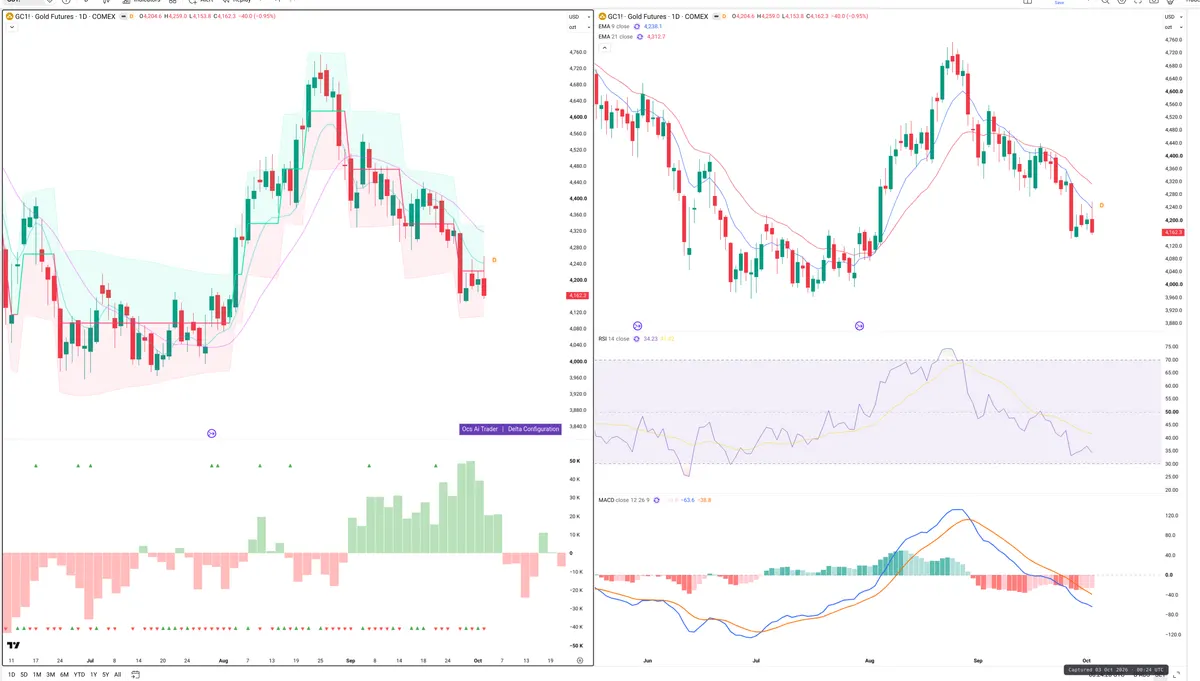The image size is (1200, 681).
Task: Select the 1Y range button
Action: (93, 675)
